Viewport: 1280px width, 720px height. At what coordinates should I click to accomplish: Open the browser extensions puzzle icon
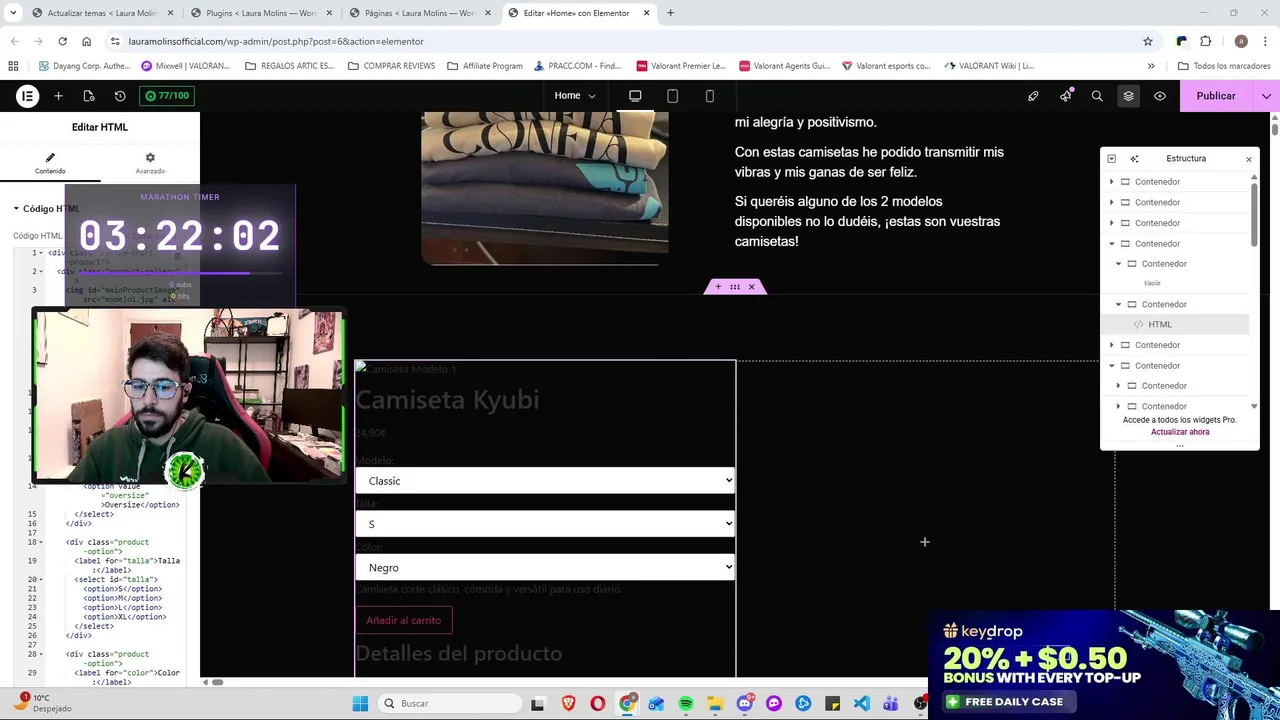[1205, 41]
